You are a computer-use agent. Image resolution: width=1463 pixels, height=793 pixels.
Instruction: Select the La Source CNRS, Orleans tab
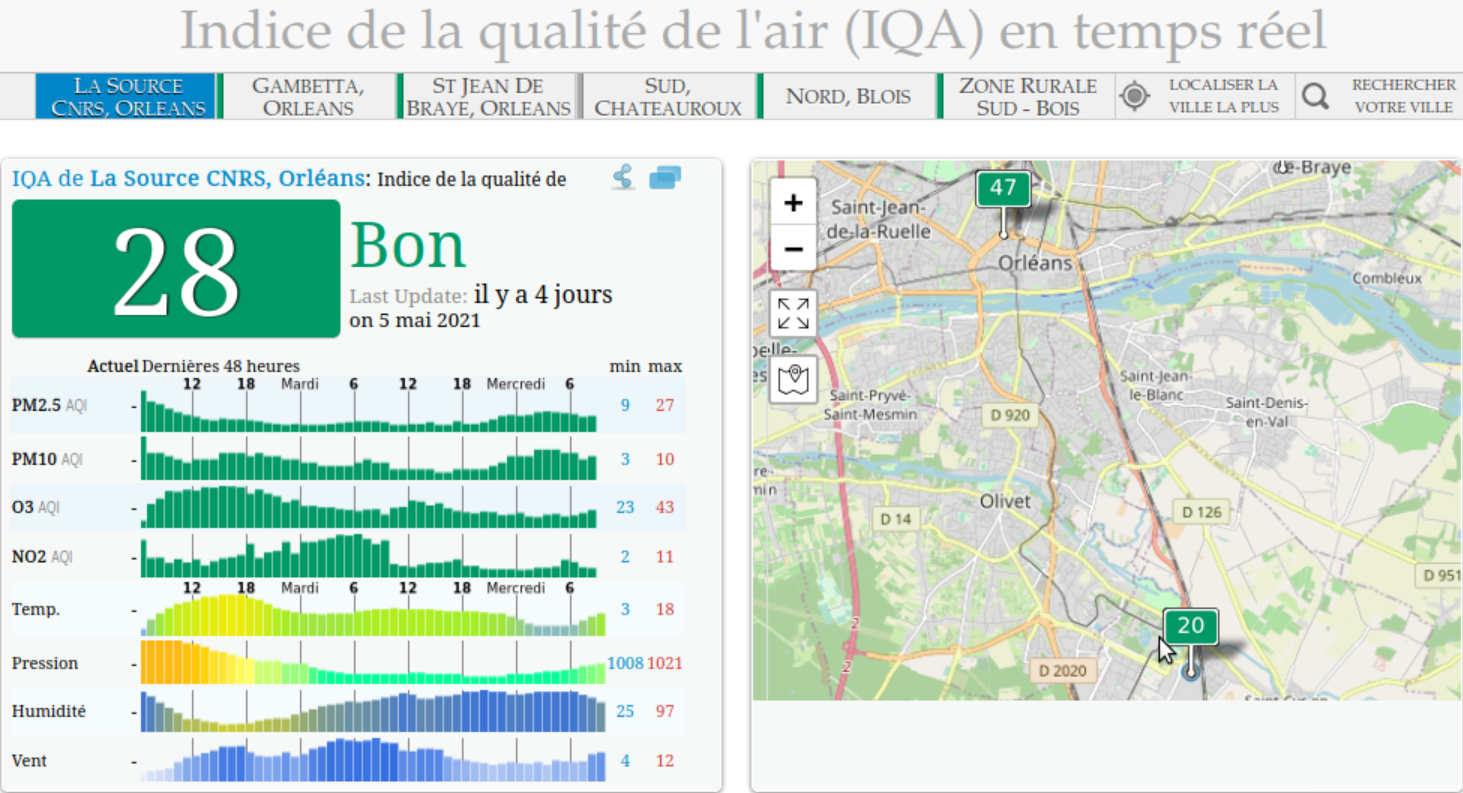[x=129, y=97]
